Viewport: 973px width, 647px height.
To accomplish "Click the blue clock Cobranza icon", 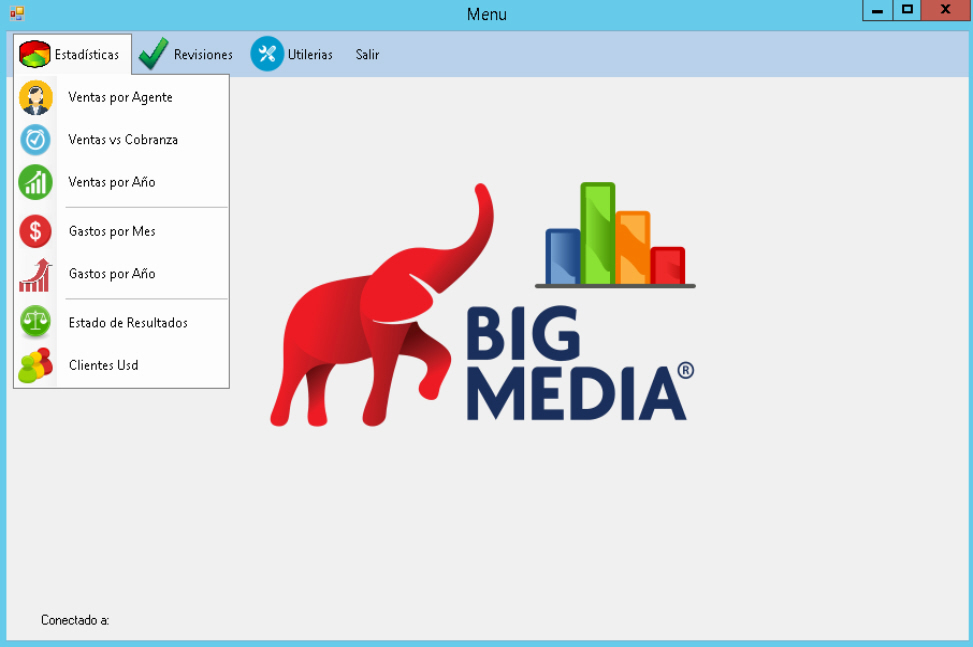I will point(36,140).
